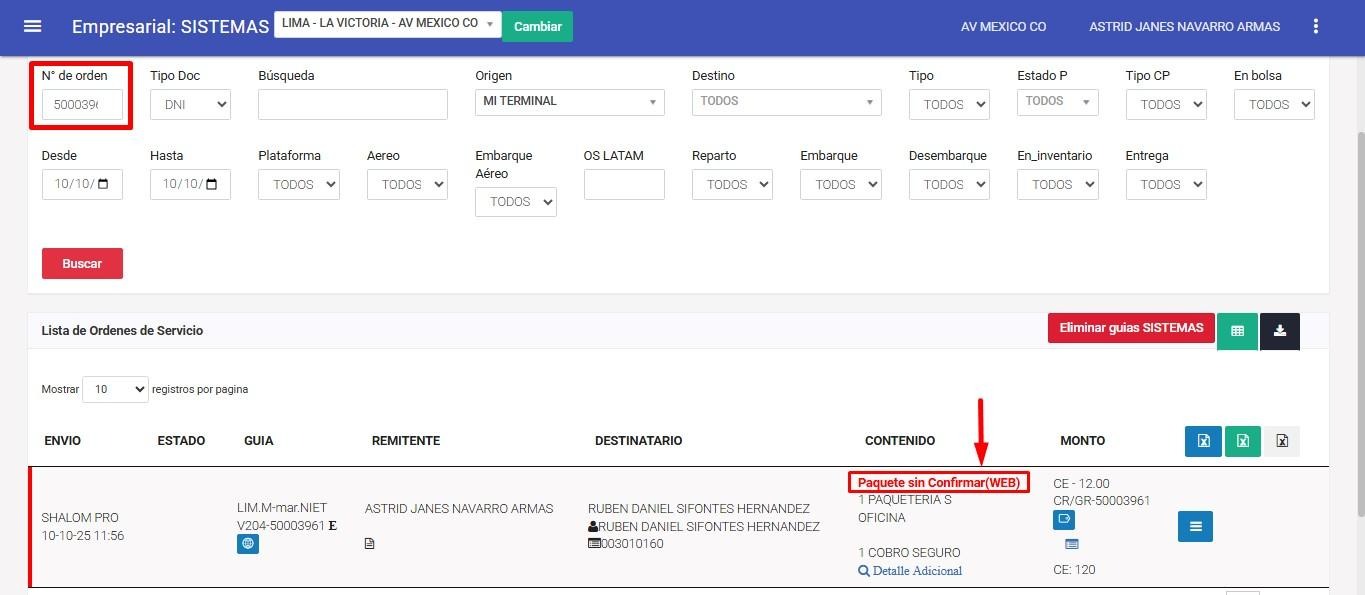
Task: Click the document icon under remitente name
Action: [x=370, y=544]
